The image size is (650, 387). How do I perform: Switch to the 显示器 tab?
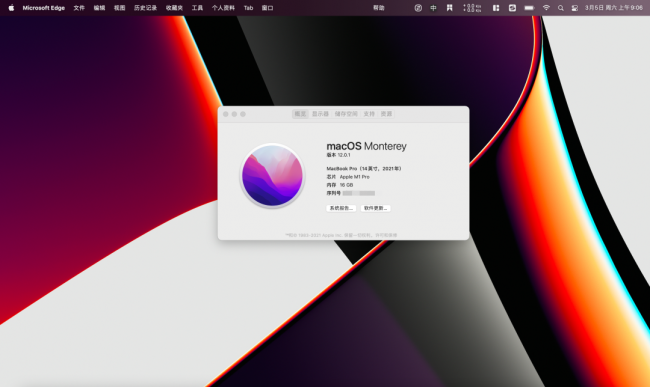320,114
